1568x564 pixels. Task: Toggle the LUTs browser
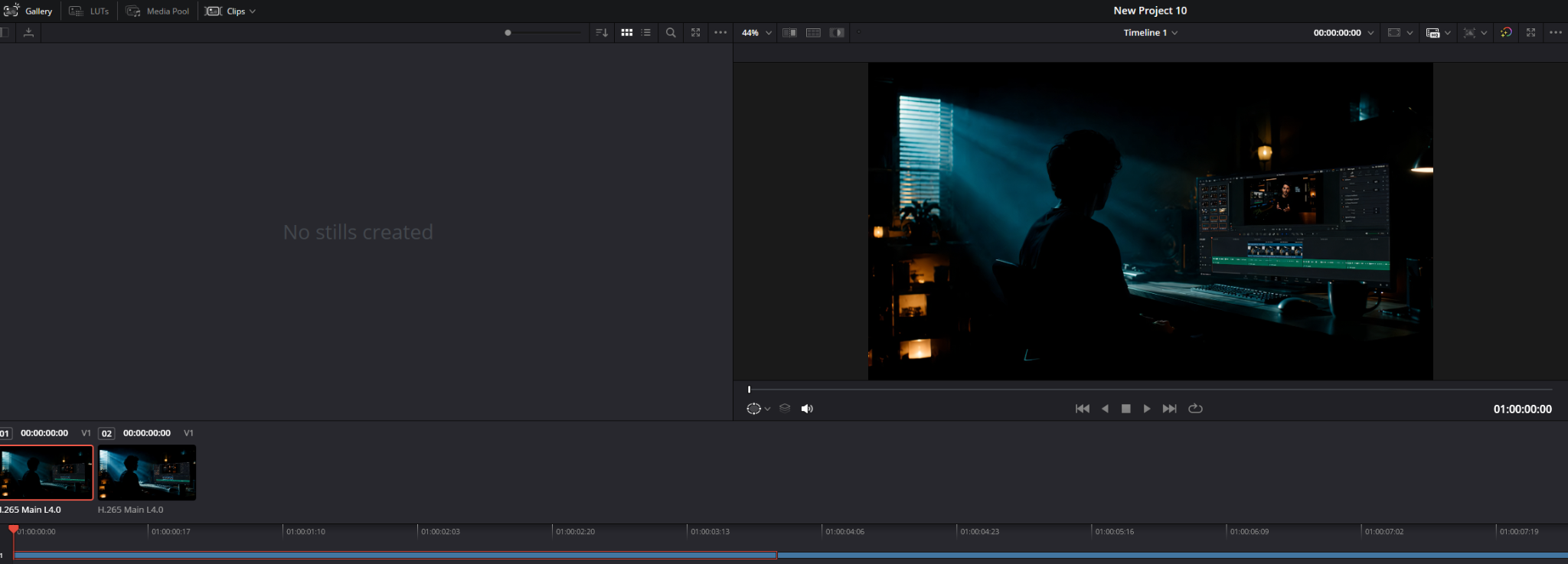[x=89, y=11]
